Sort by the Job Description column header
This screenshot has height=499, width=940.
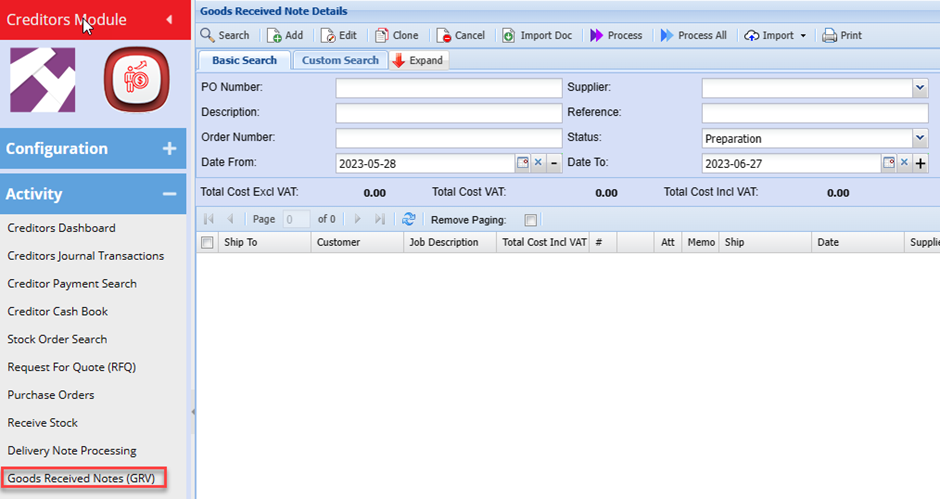pos(450,242)
